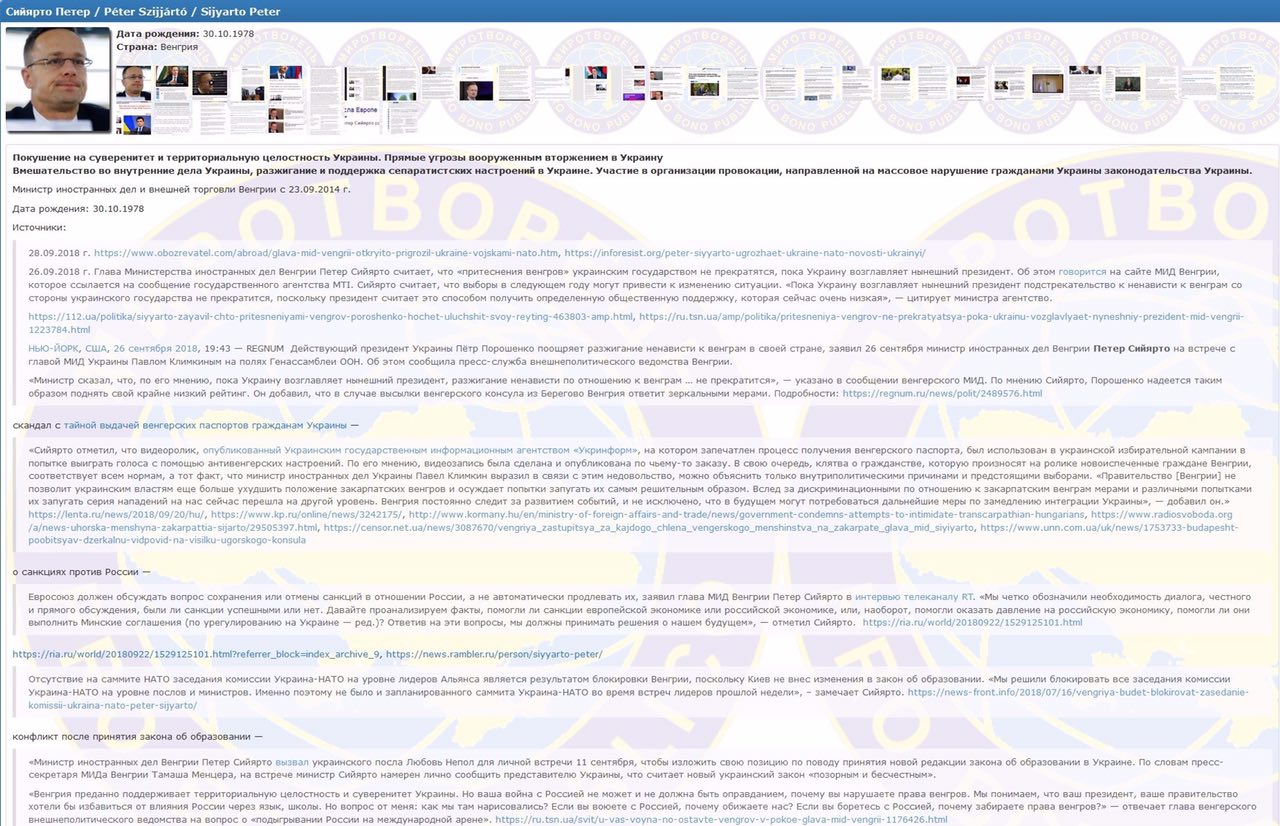Open the ria.ru link after the Сийярто quote

point(972,622)
